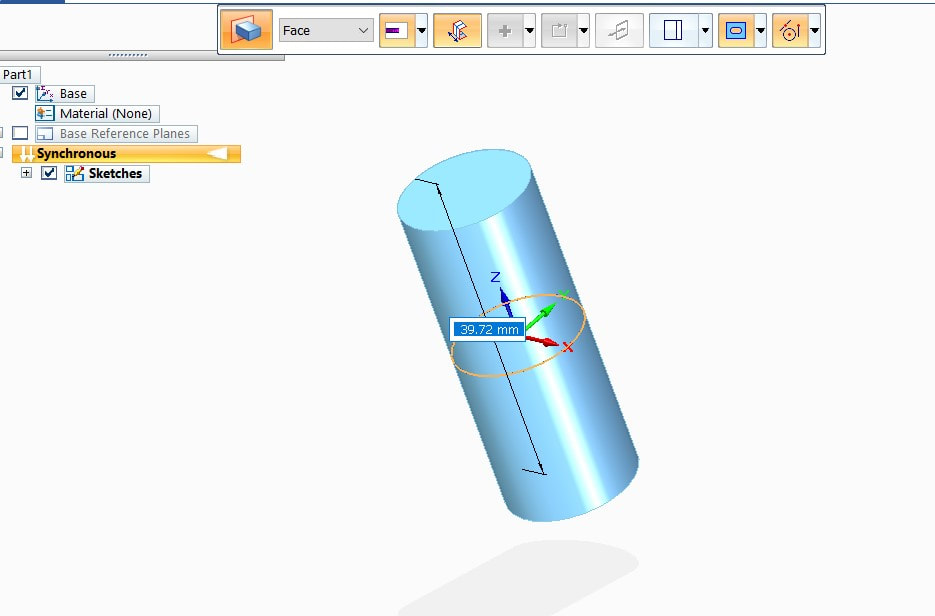Click the highlighted steering wheel tool icon
This screenshot has width=935, height=616.
(457, 30)
